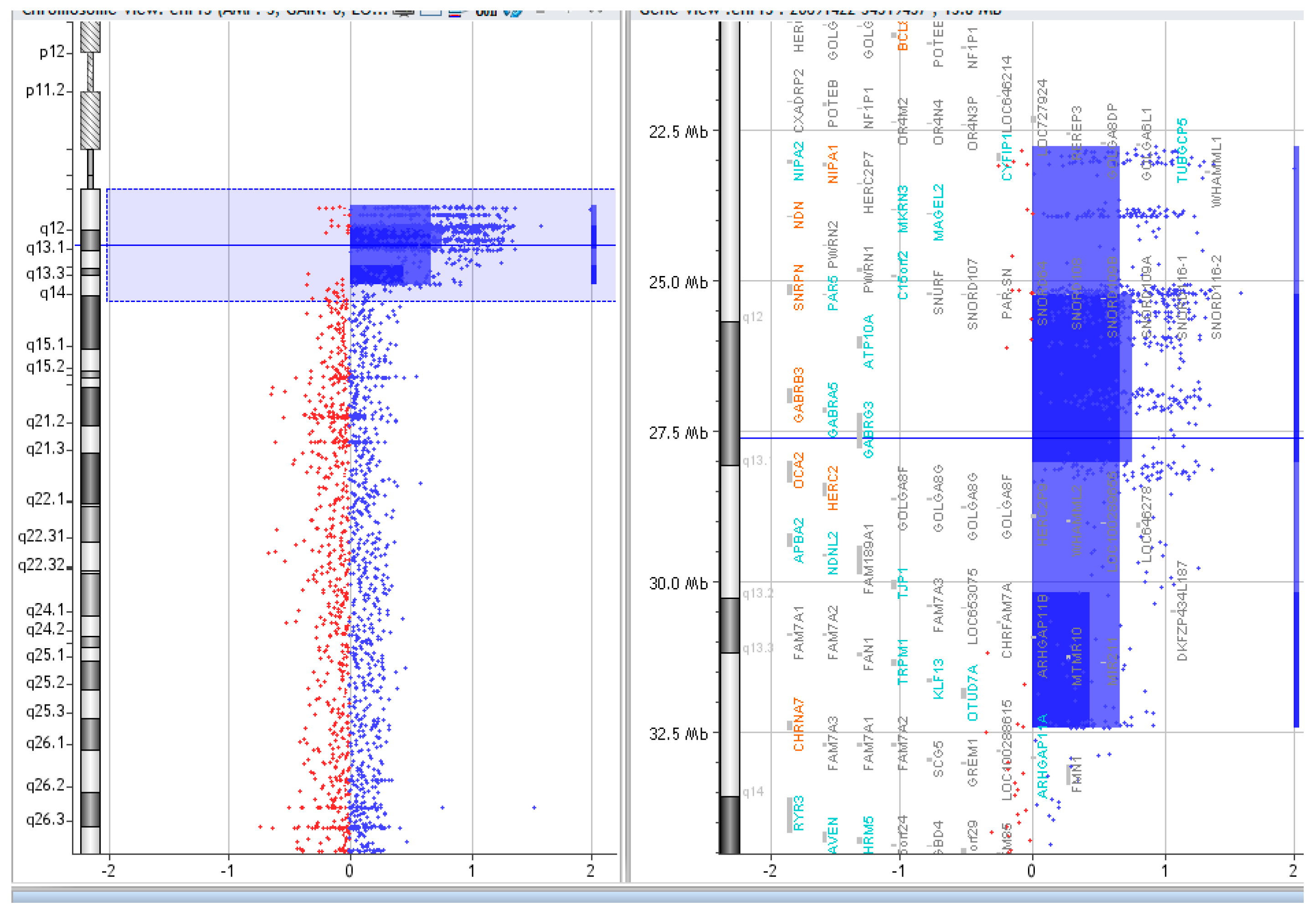Select the OCA2 gene label
This screenshot has width=1316, height=916.
click(x=798, y=471)
